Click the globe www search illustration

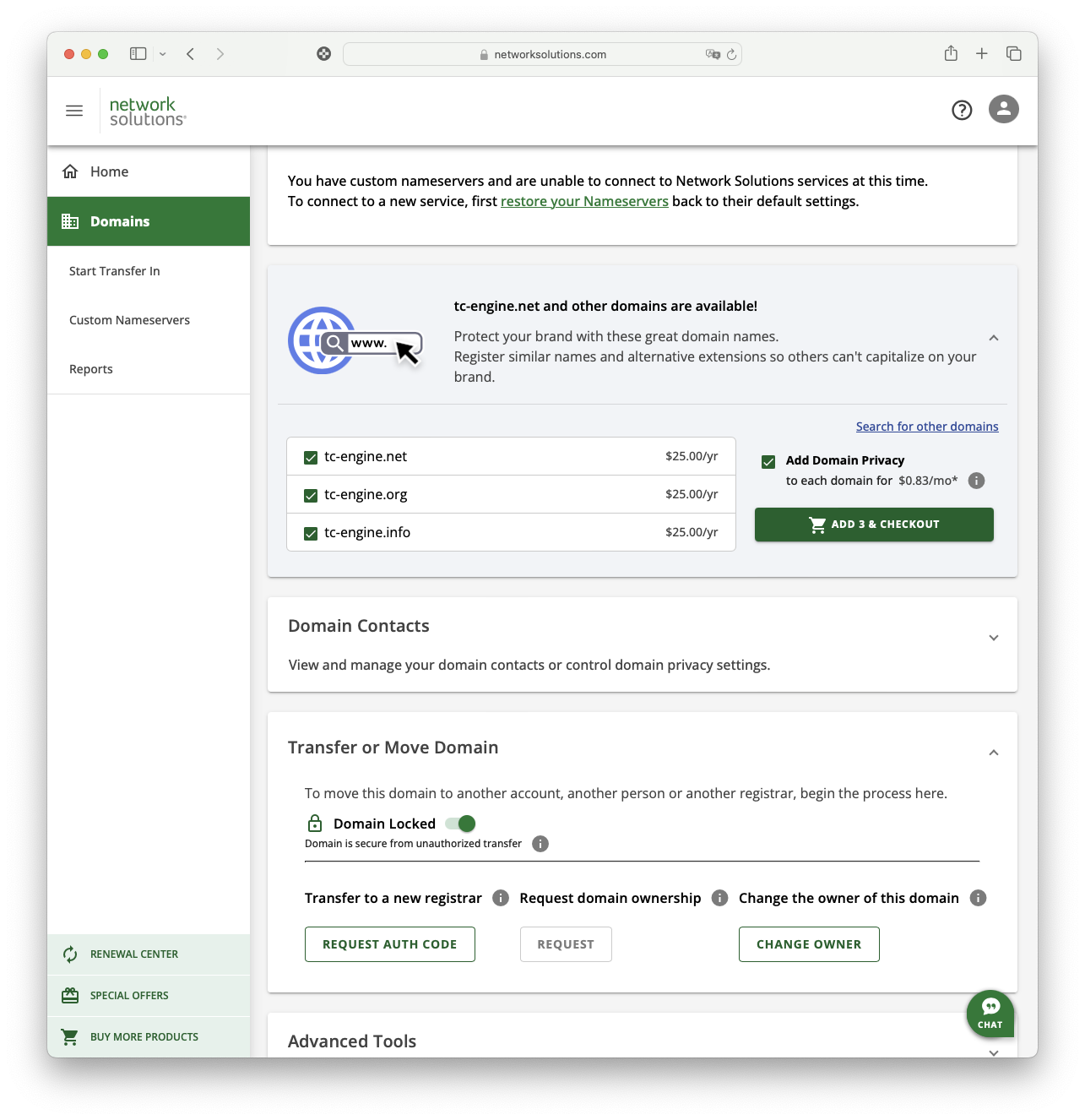pos(355,340)
